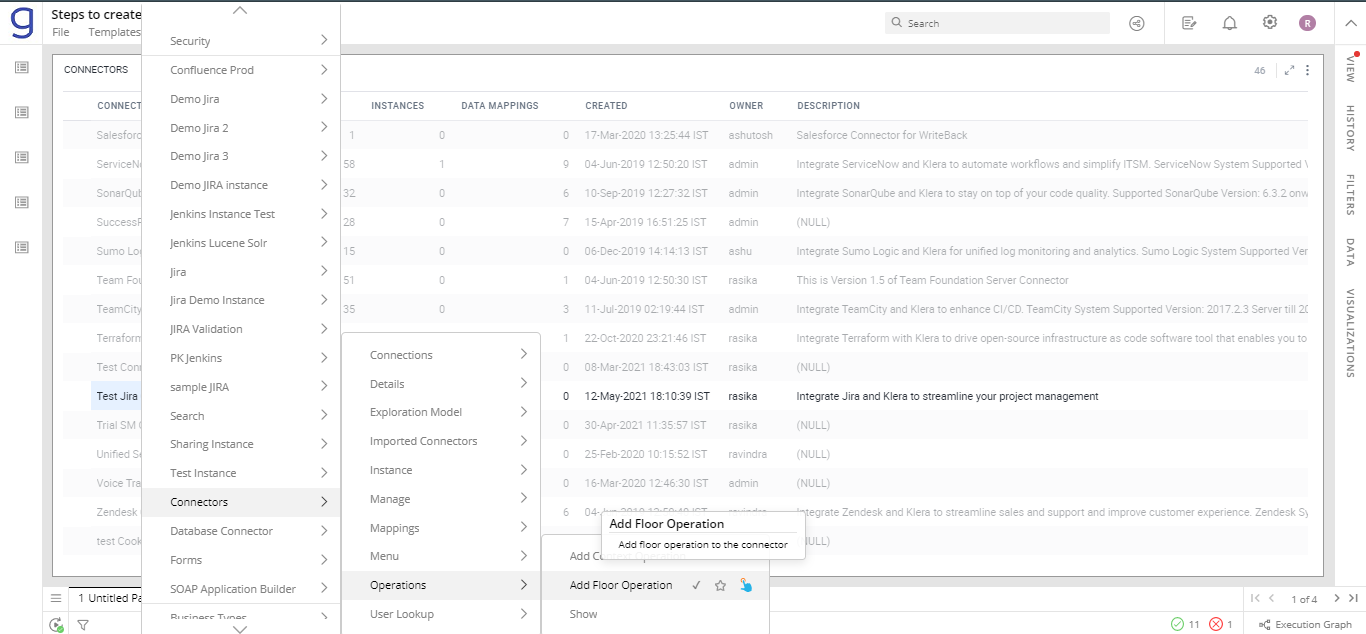The image size is (1366, 634).
Task: Go to the previous page arrow
Action: pos(1272,598)
